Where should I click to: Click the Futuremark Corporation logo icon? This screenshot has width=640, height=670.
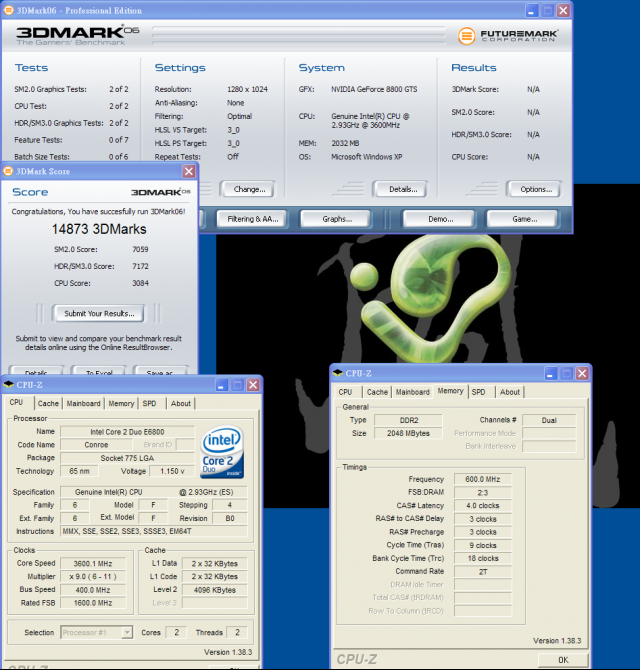[x=466, y=36]
